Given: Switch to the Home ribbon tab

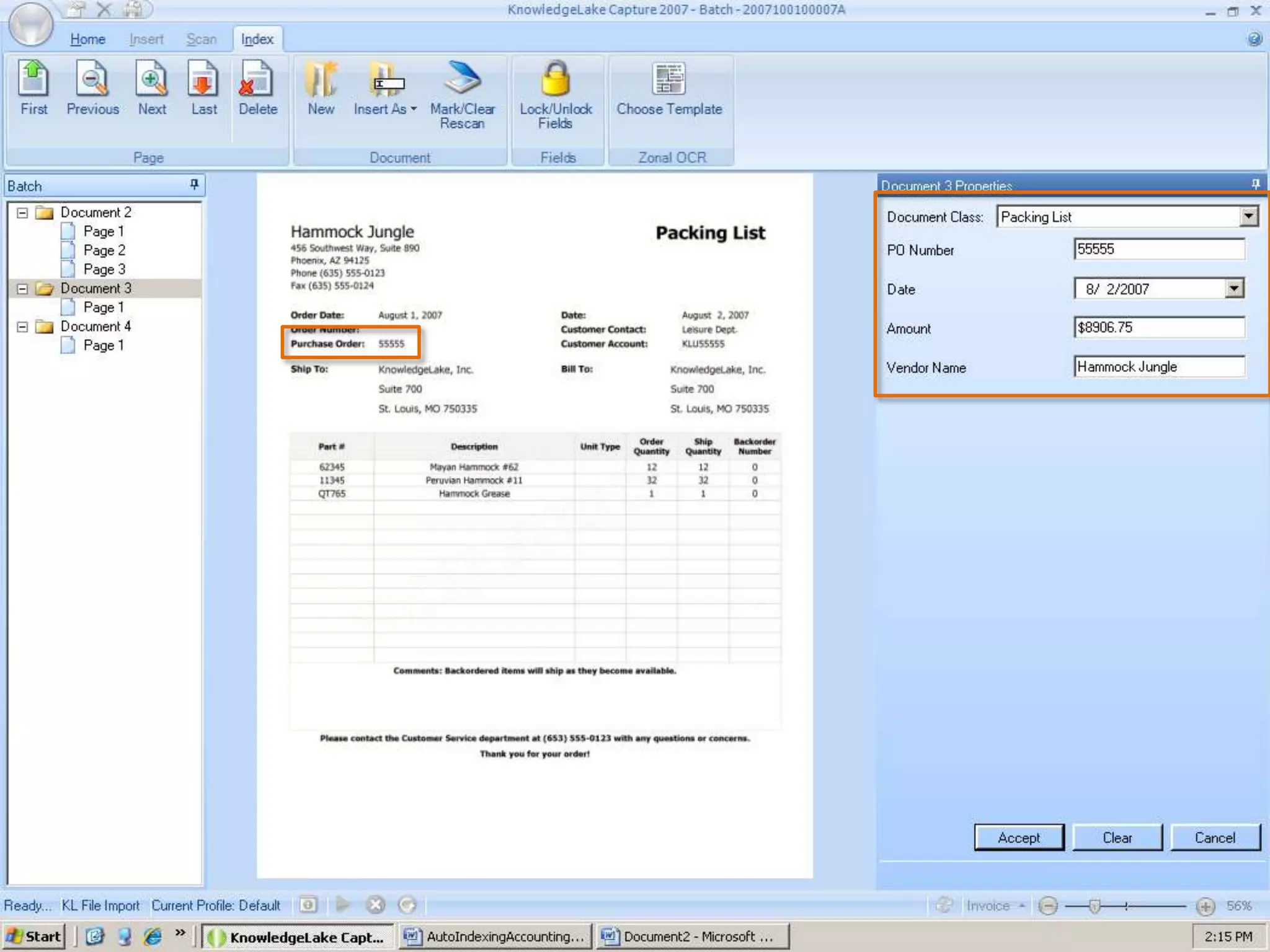Looking at the screenshot, I should pos(87,39).
